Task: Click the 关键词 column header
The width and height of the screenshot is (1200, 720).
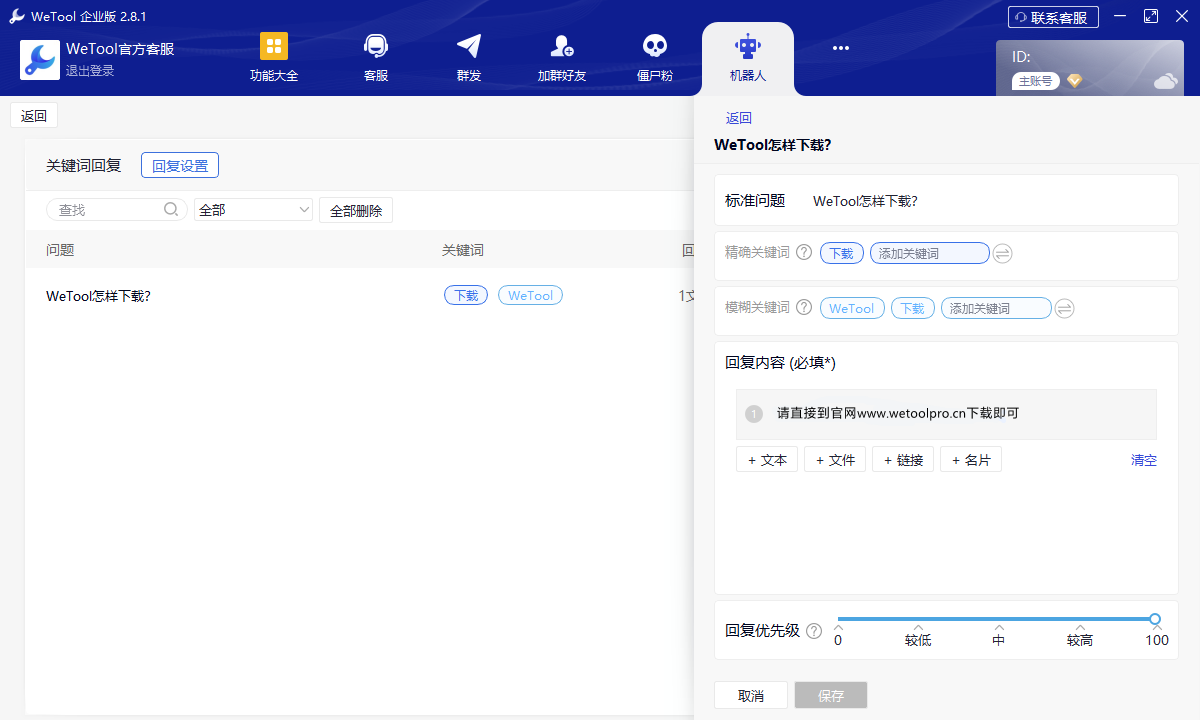Action: click(x=463, y=250)
